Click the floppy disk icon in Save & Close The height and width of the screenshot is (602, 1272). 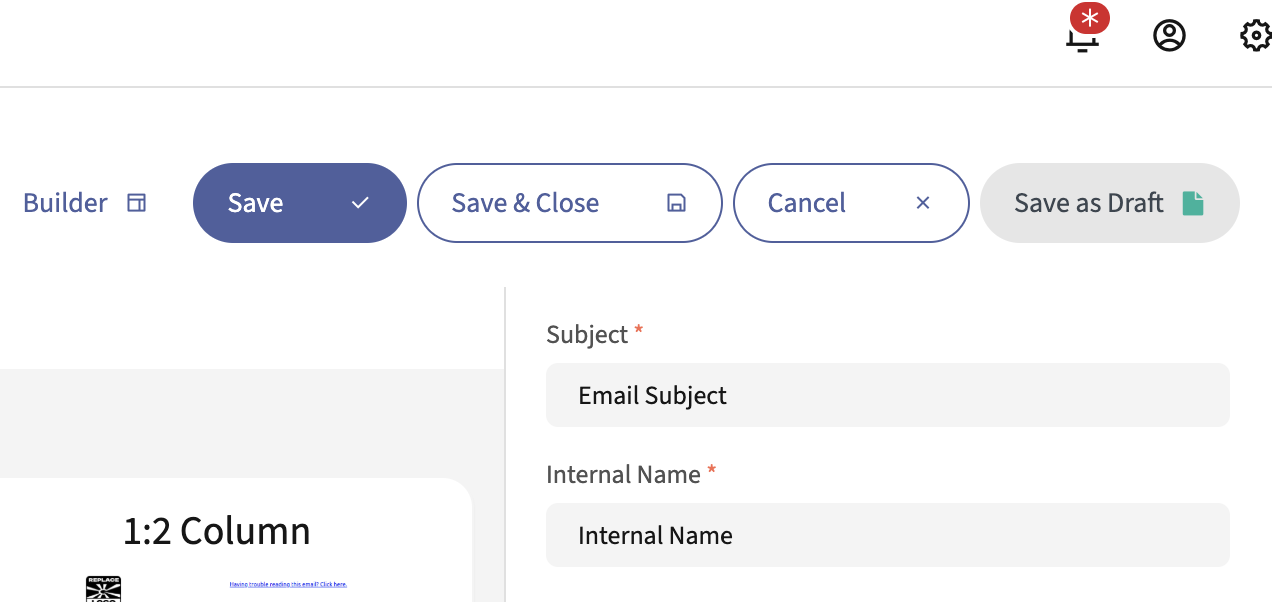click(676, 203)
